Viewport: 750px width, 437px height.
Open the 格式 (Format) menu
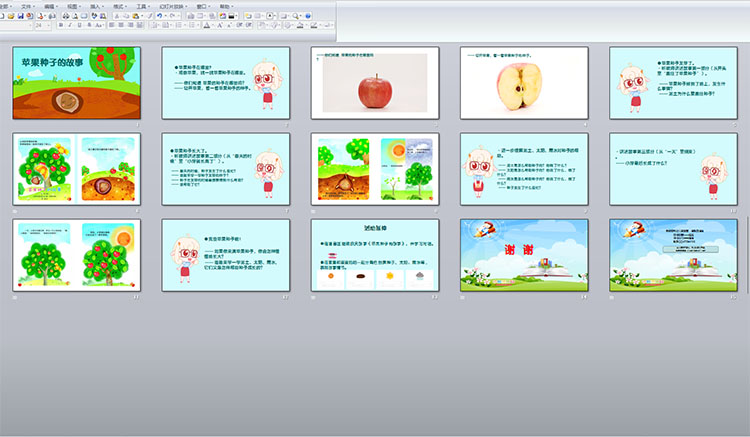[120, 7]
